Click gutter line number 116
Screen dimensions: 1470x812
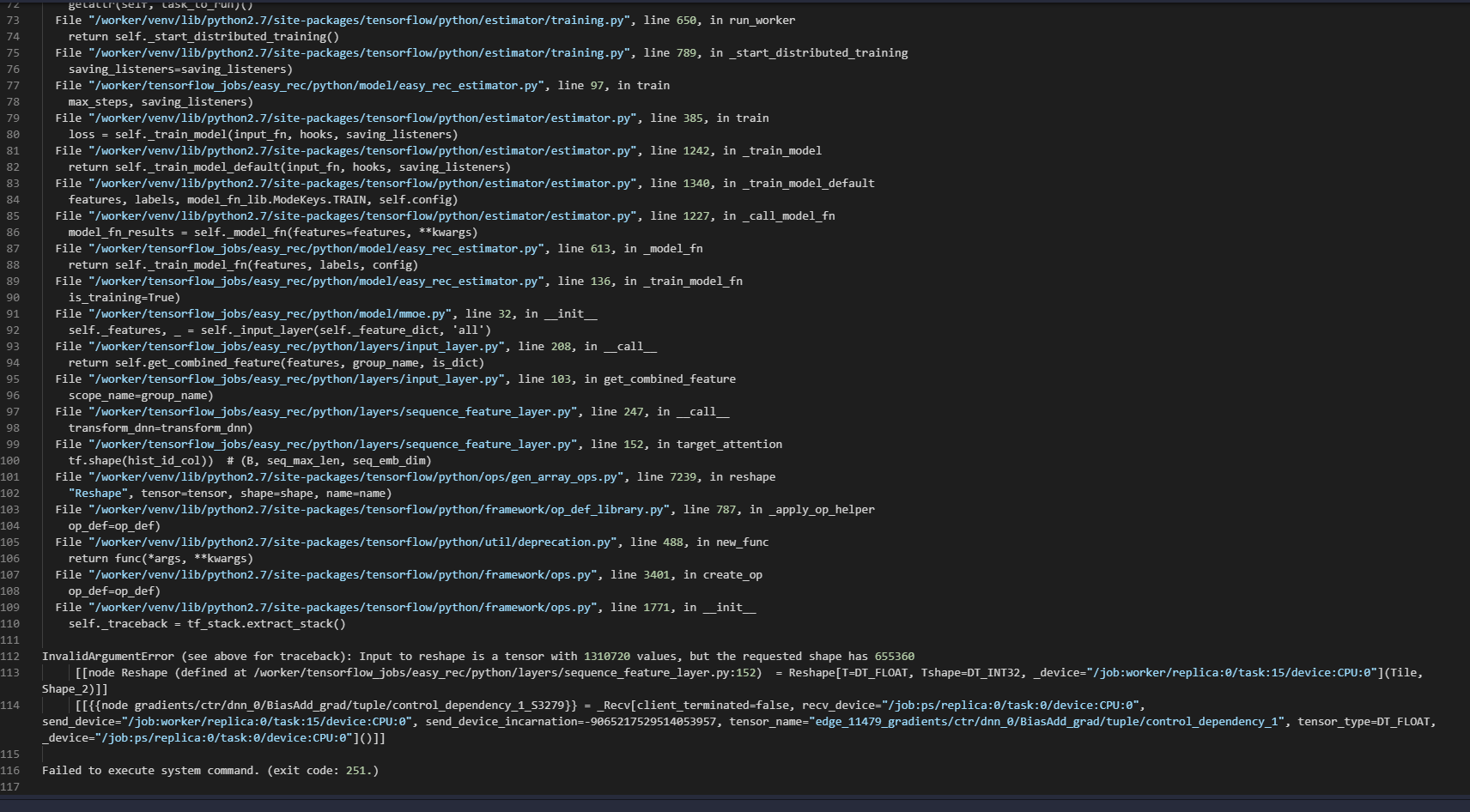click(9, 770)
